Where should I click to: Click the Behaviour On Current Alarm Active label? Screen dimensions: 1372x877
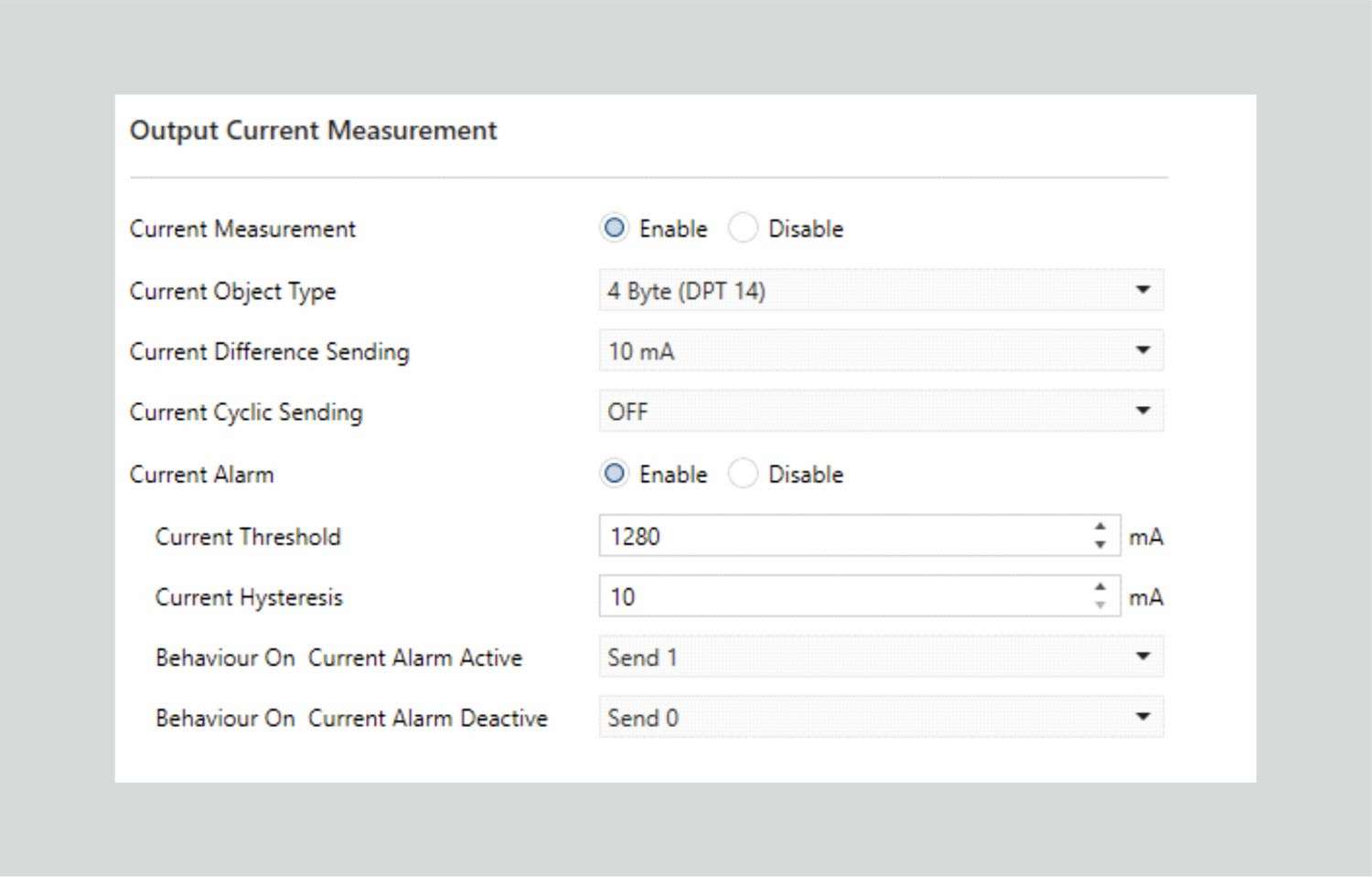[x=339, y=658]
